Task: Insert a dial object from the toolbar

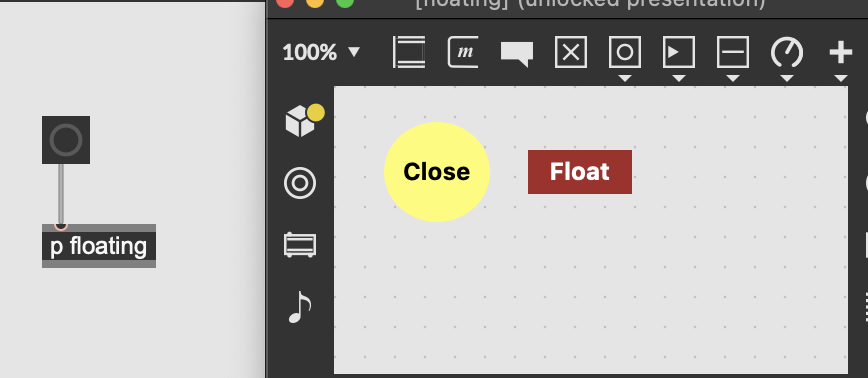Action: 787,53
